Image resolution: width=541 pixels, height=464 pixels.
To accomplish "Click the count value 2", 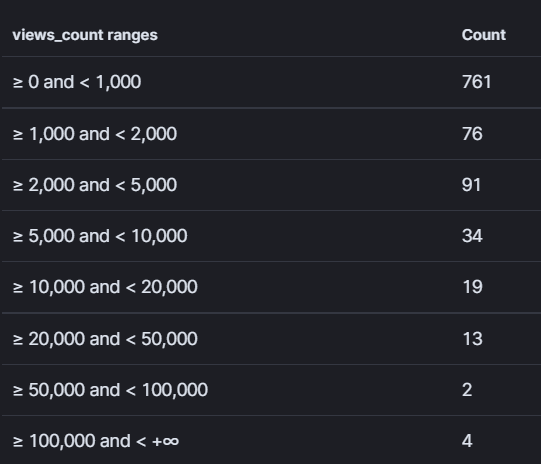I will coord(467,390).
